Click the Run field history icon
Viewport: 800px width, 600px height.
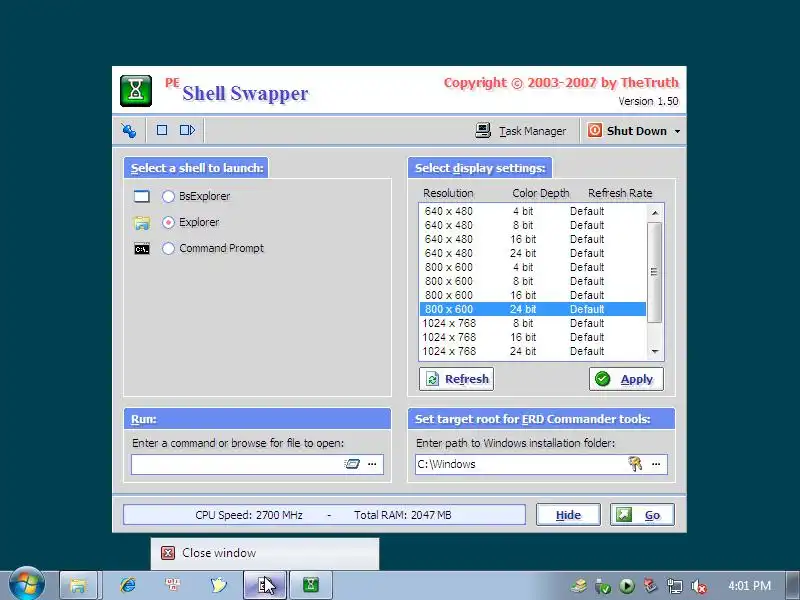point(352,464)
